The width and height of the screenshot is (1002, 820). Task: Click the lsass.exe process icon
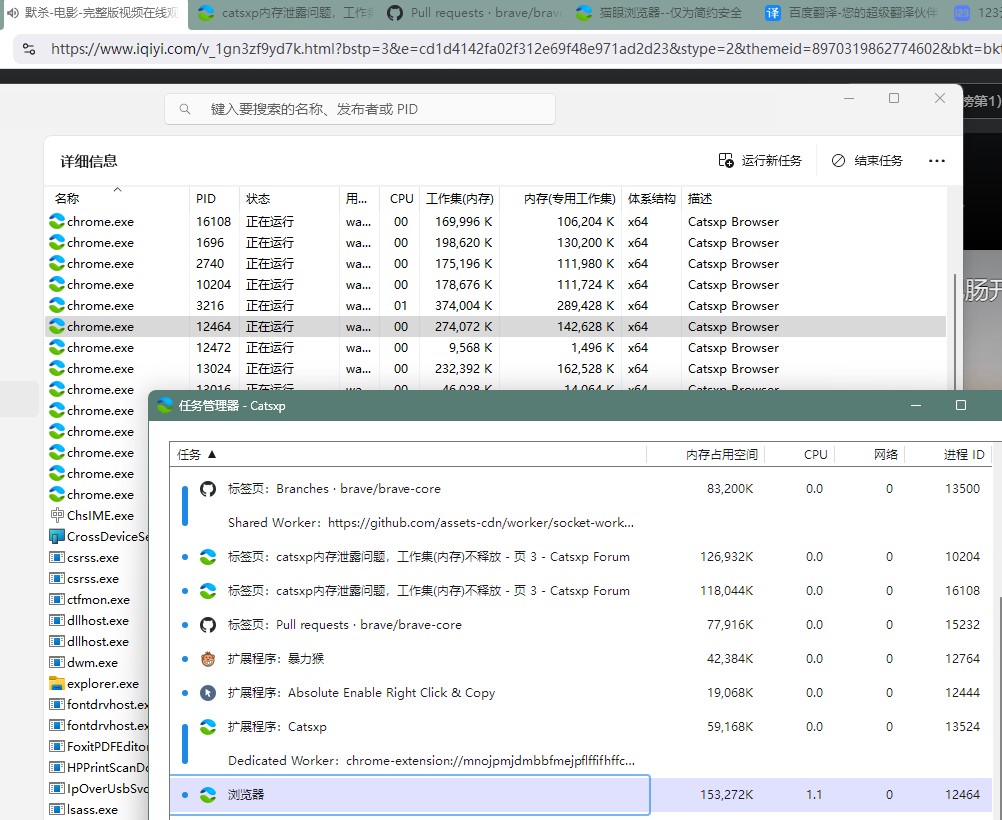tap(57, 809)
